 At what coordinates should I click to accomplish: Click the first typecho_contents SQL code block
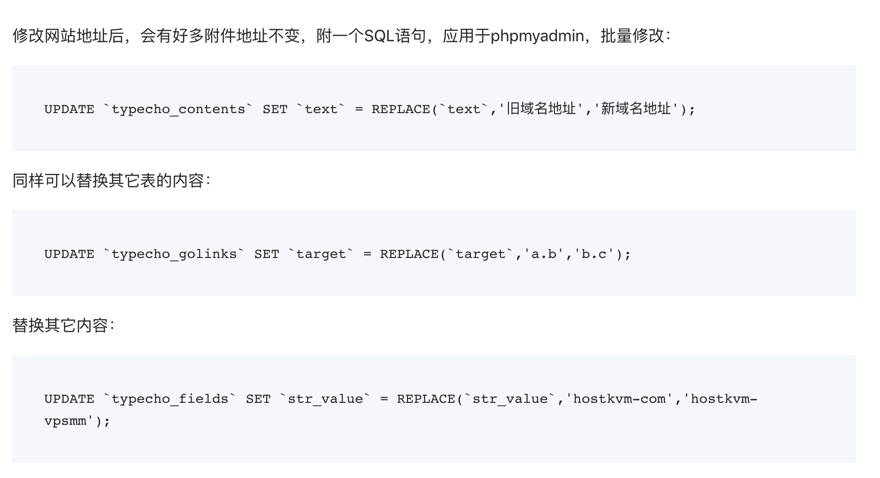pos(434,108)
